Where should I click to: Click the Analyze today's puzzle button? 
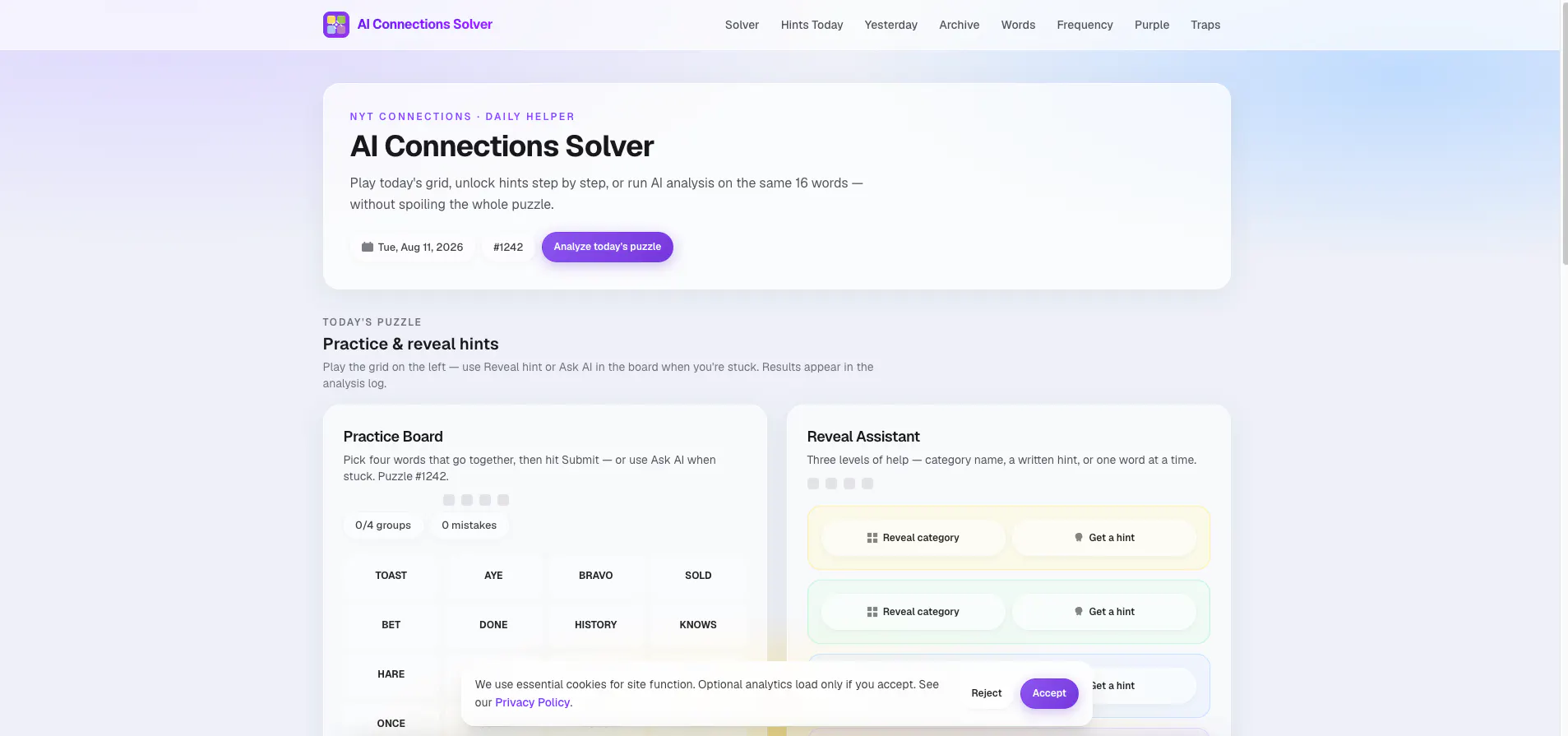607,247
